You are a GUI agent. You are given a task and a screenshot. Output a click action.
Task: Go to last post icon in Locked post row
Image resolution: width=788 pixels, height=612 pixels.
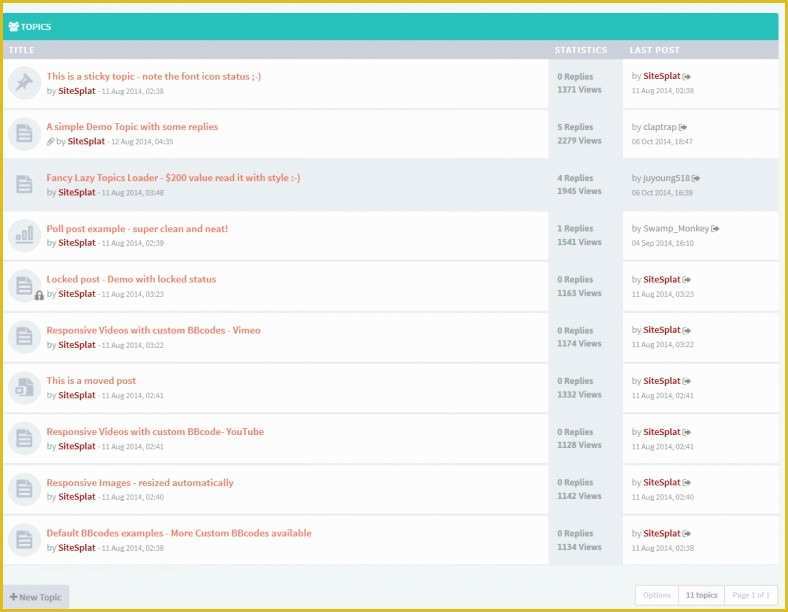click(x=686, y=279)
